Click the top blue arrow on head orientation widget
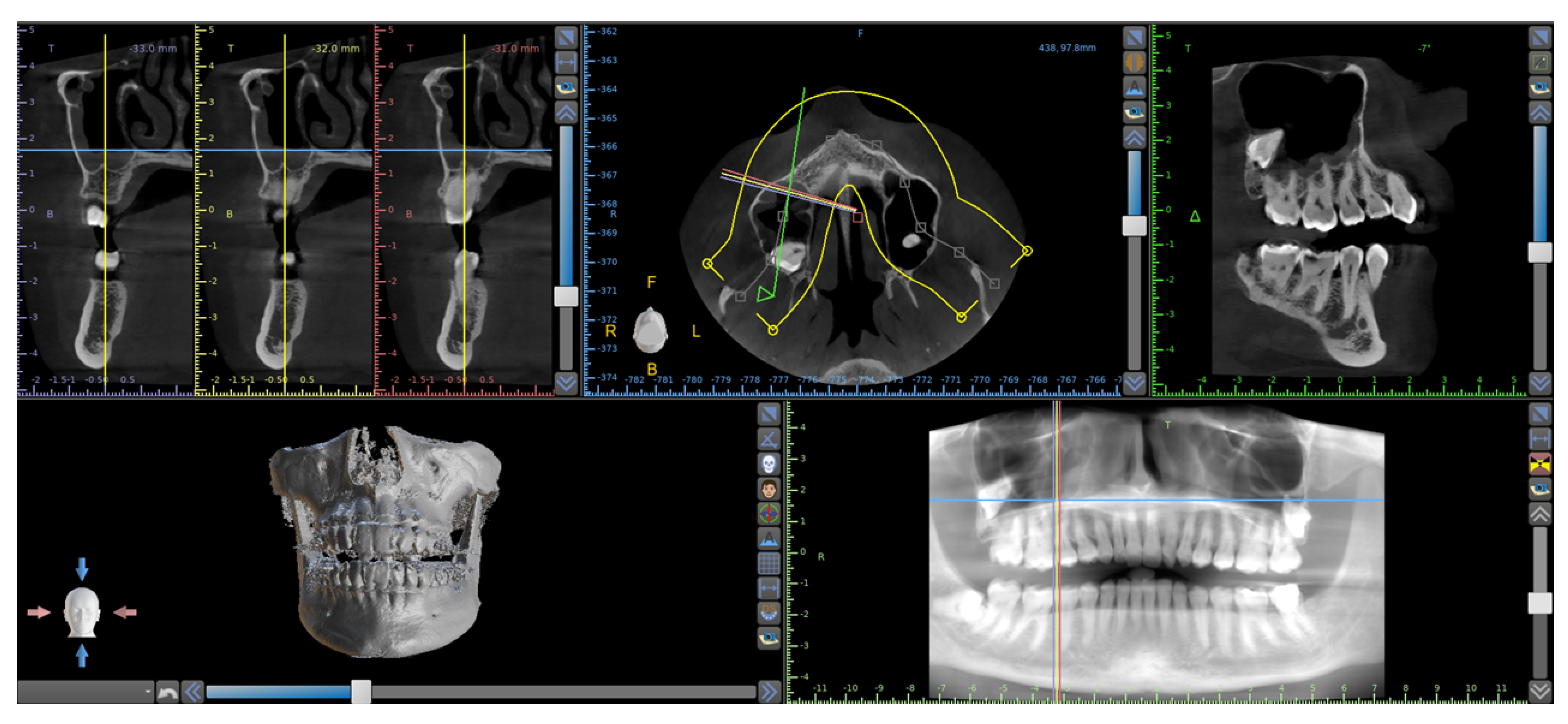The width and height of the screenshot is (1568, 724). click(82, 569)
